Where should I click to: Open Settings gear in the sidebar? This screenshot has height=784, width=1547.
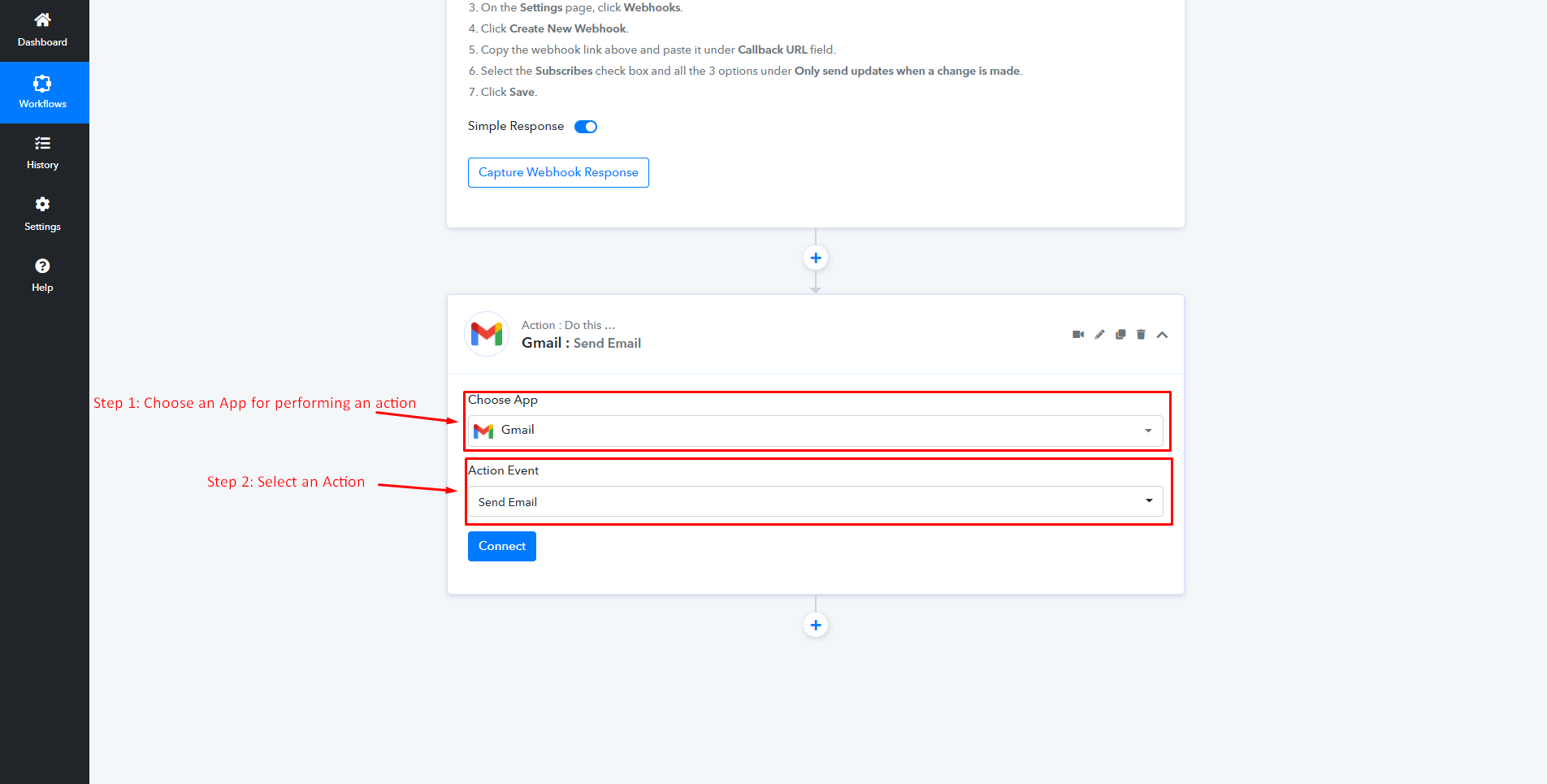(x=43, y=214)
